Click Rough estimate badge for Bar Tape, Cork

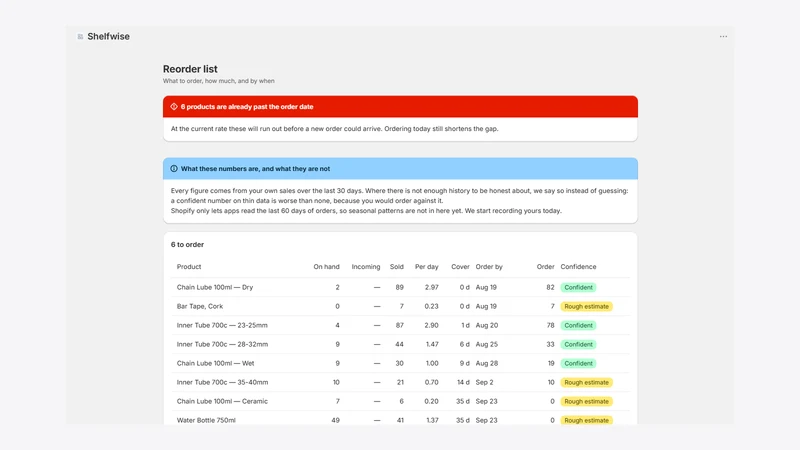(x=586, y=306)
